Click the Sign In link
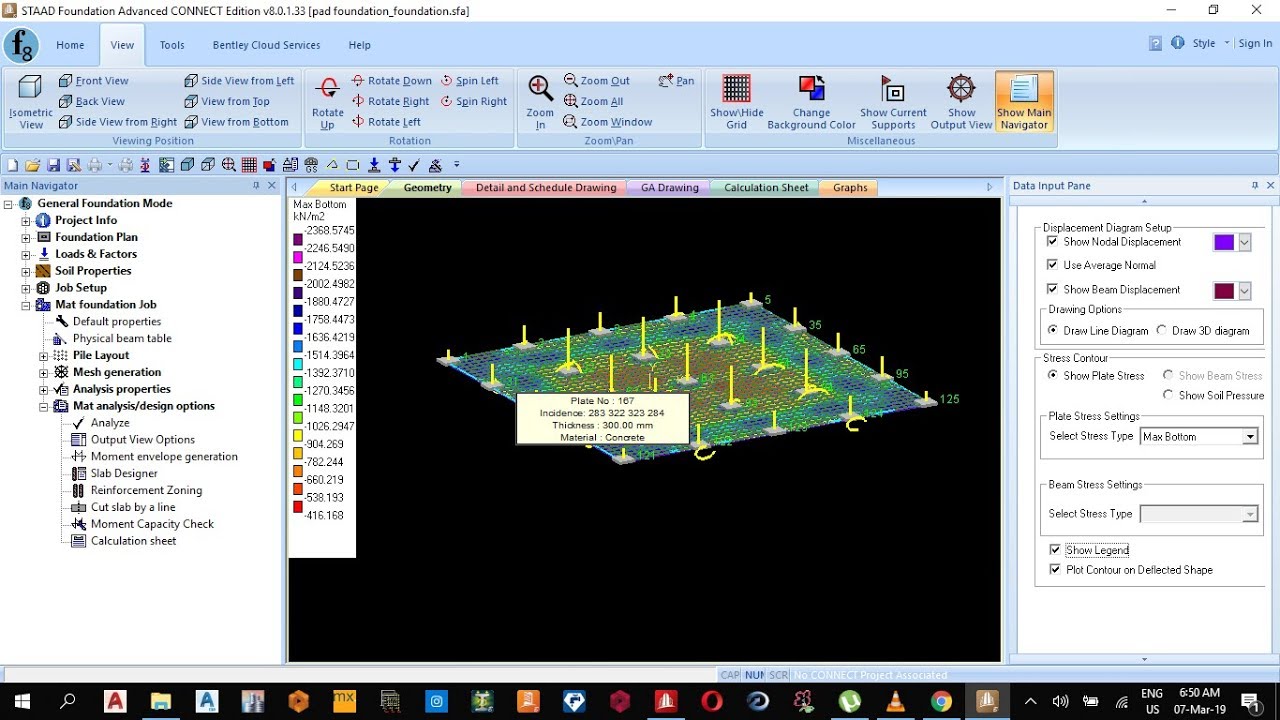Viewport: 1280px width, 720px height. point(1255,43)
